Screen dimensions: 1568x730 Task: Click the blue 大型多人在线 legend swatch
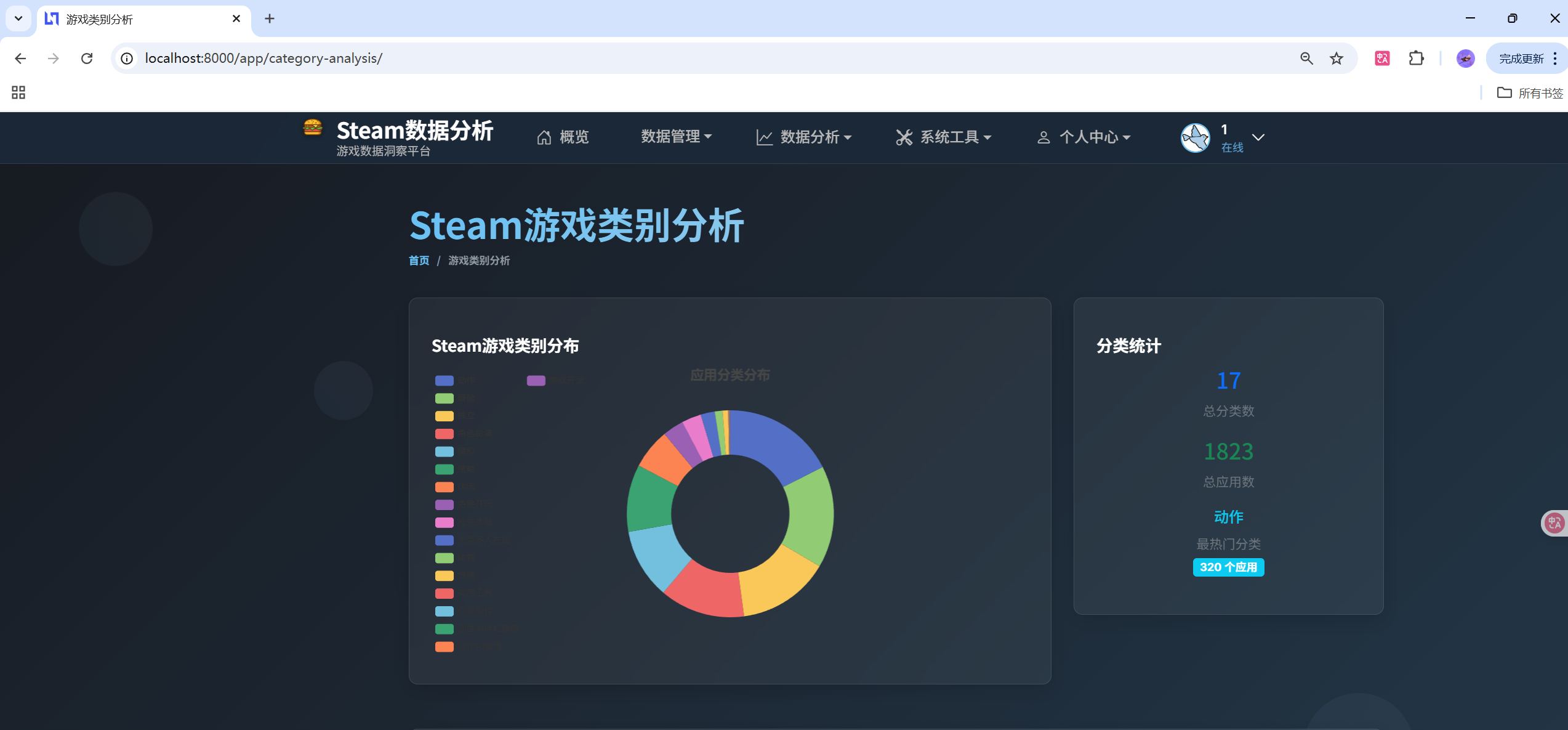(444, 540)
